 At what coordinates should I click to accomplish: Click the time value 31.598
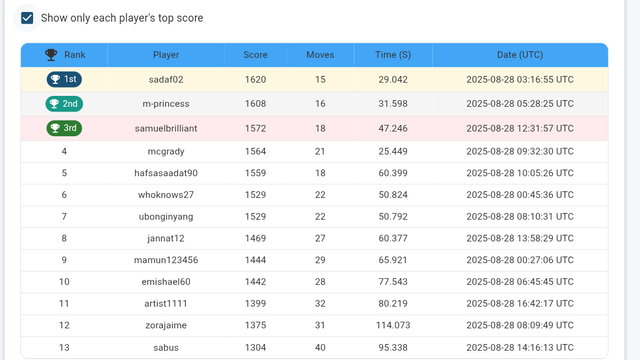click(393, 104)
